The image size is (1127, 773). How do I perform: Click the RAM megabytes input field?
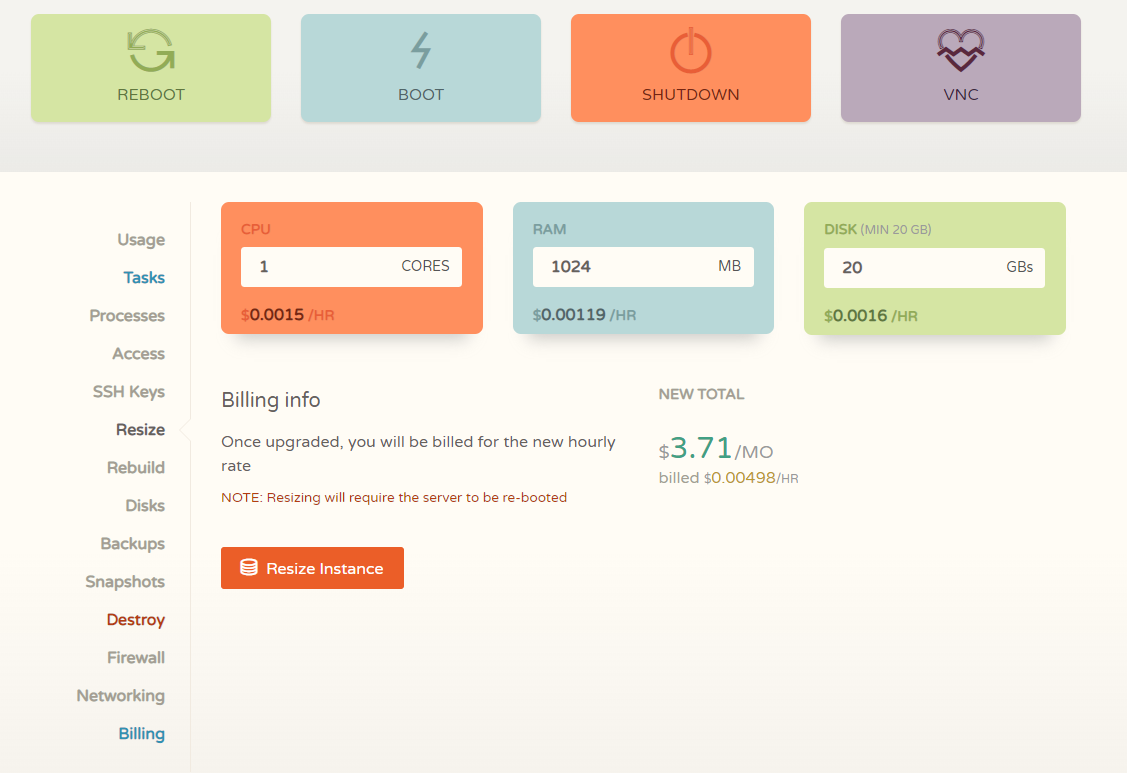[x=620, y=267]
